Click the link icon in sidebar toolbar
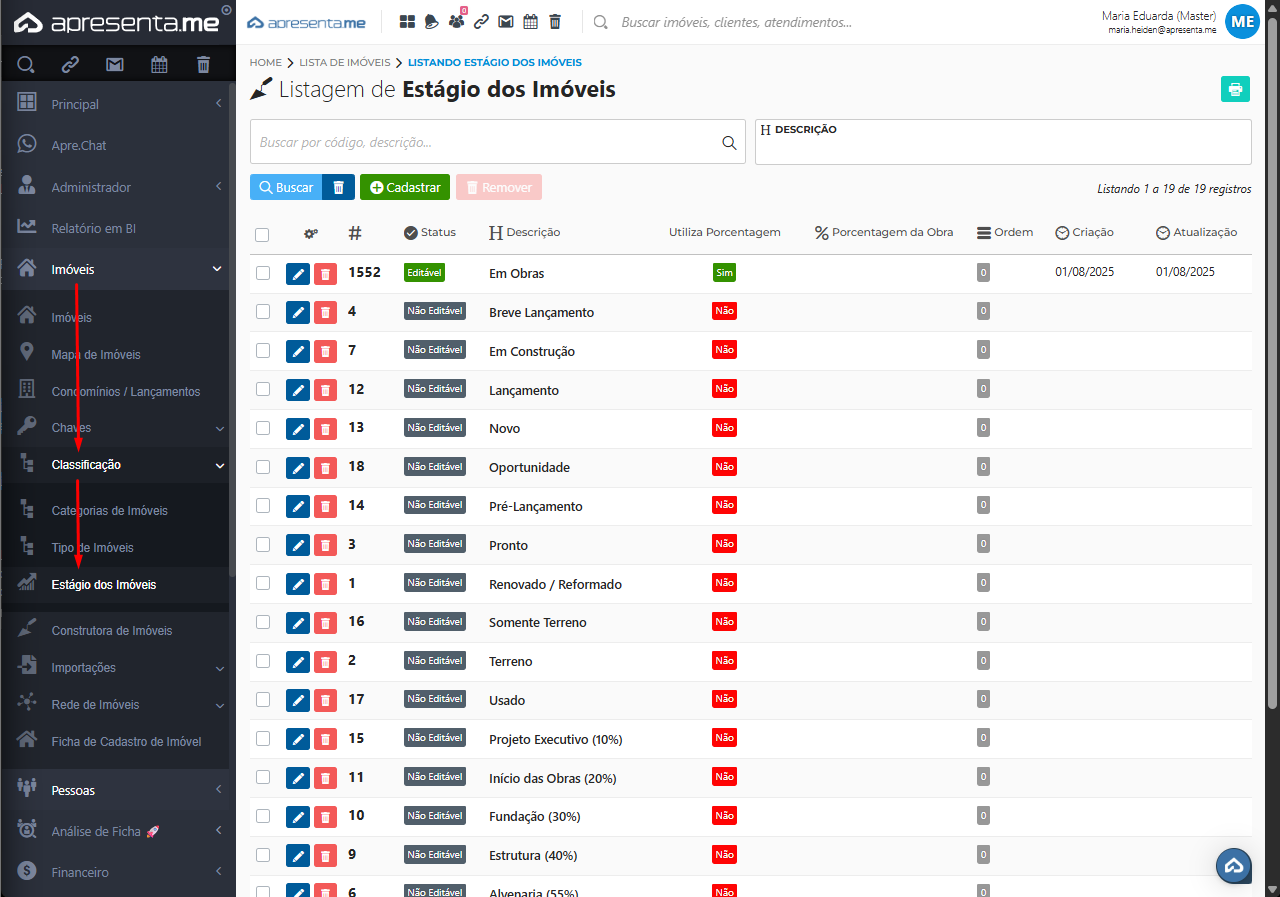 (70, 65)
